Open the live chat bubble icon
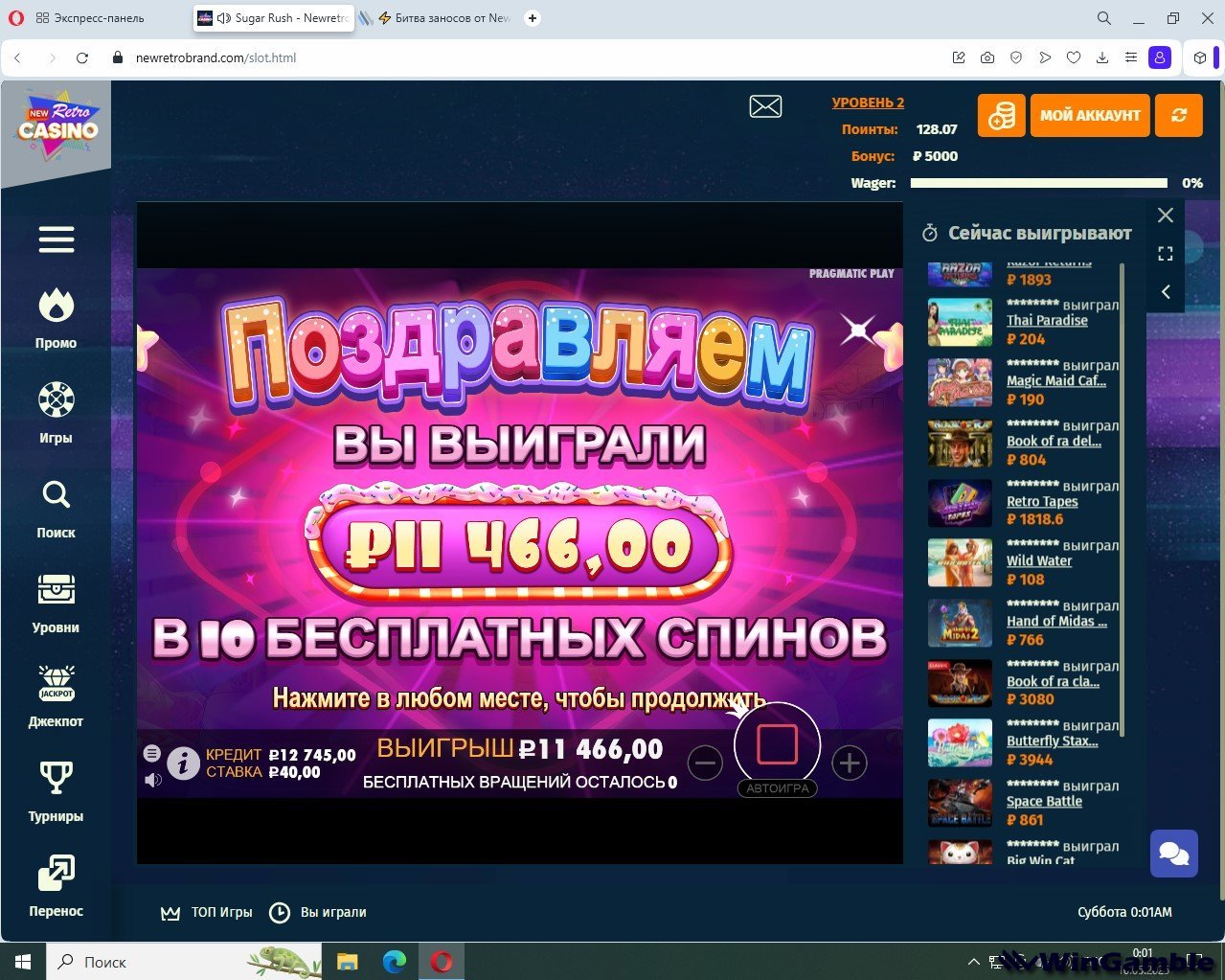Image resolution: width=1225 pixels, height=980 pixels. 1173,853
